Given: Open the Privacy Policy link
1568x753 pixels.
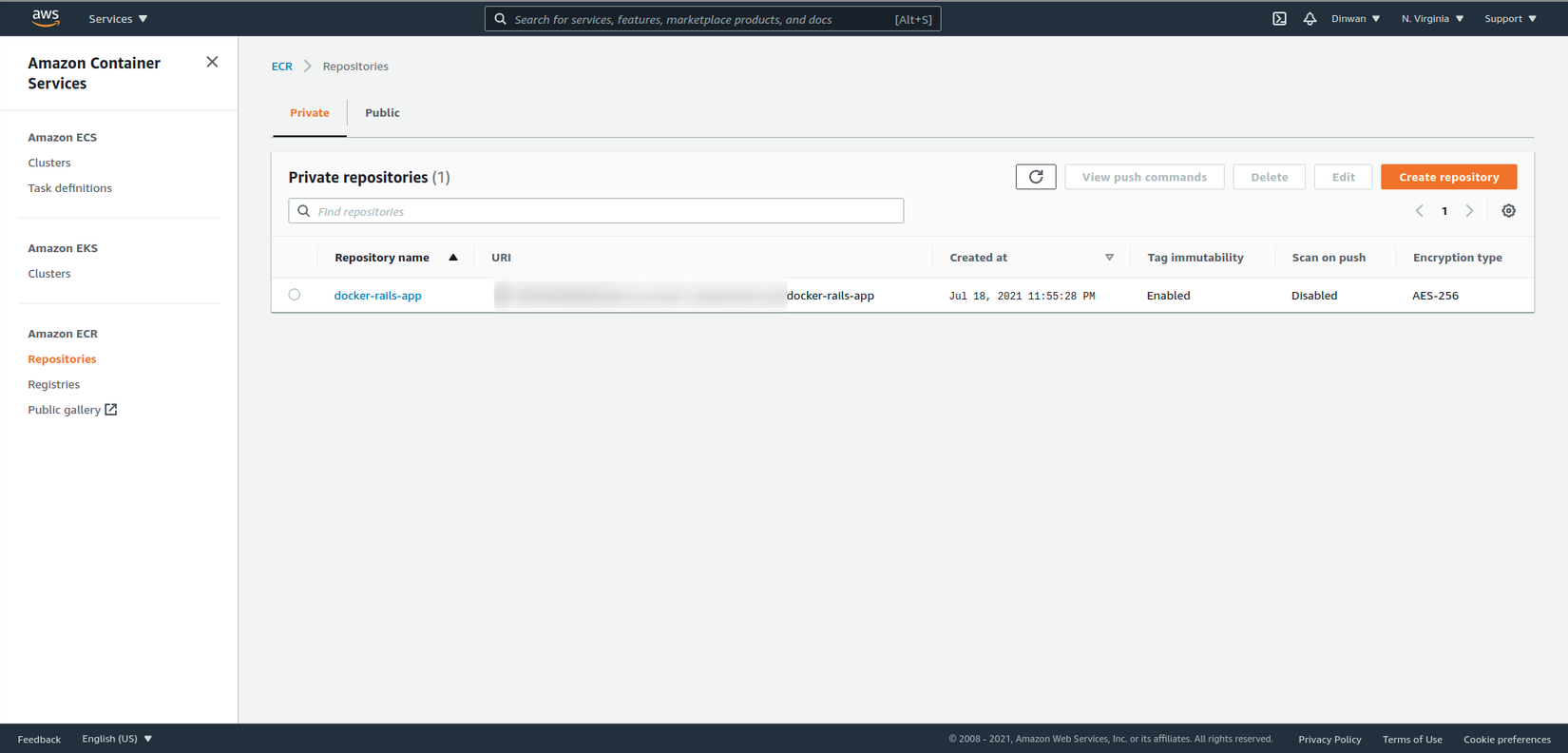Looking at the screenshot, I should coord(1329,739).
